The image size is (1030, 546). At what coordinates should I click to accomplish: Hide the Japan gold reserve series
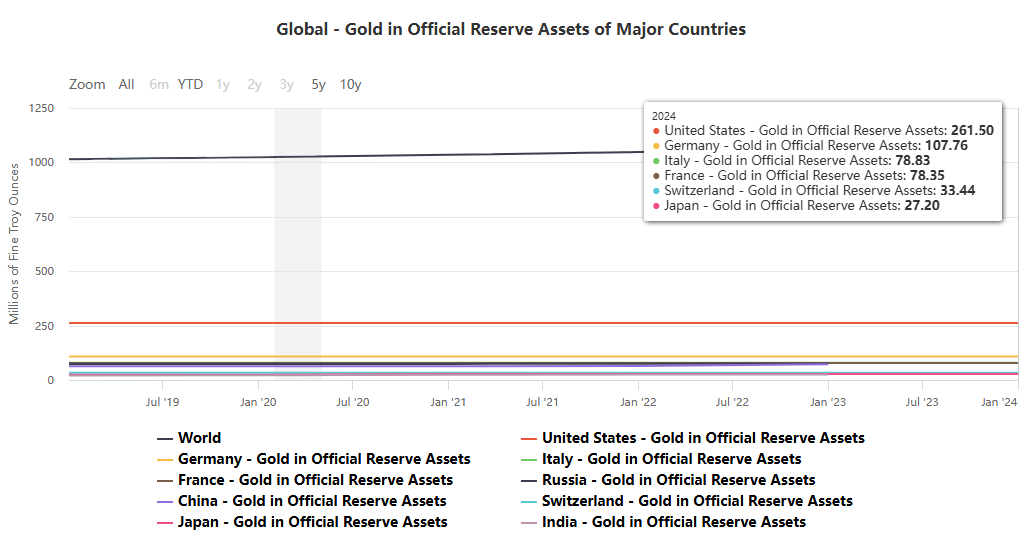[x=312, y=522]
